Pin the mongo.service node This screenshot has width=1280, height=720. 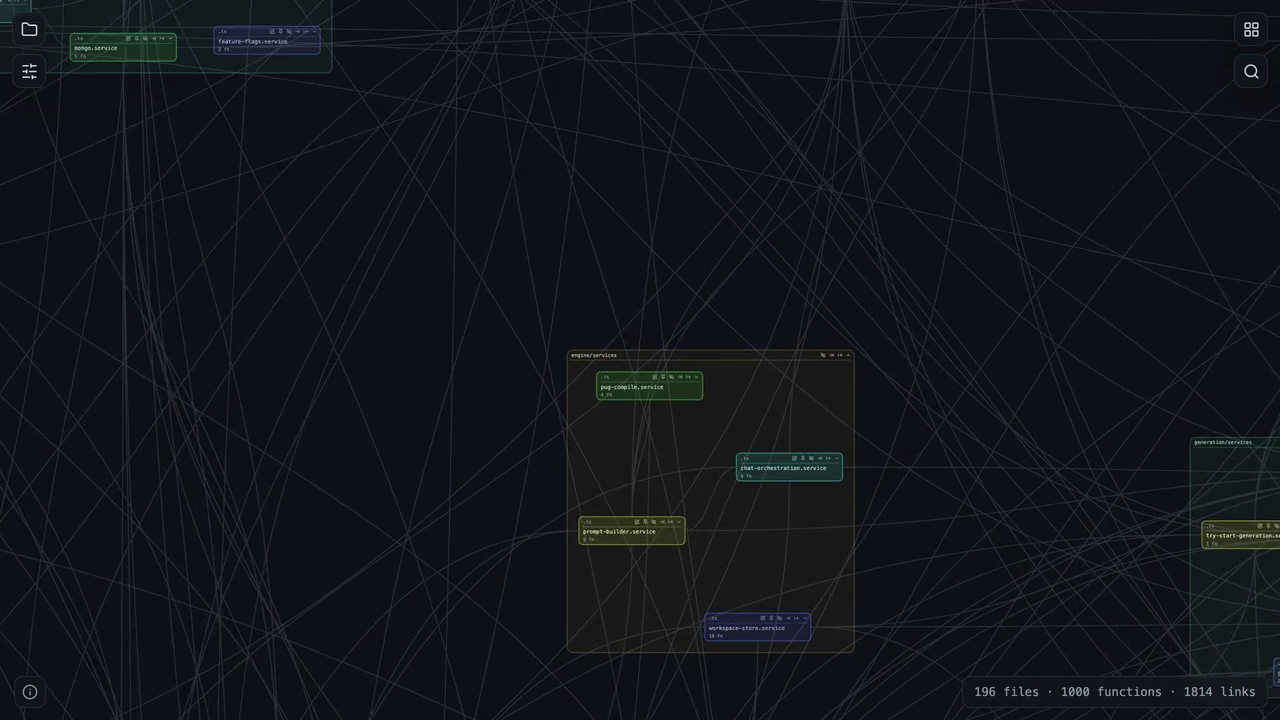click(x=136, y=38)
